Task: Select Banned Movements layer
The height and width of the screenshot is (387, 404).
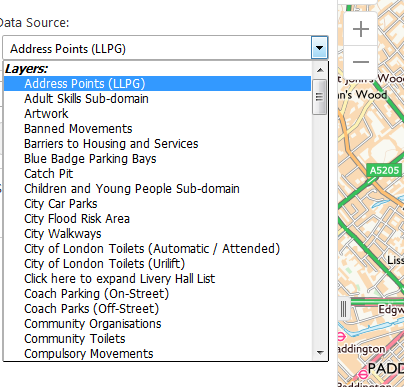Action: [x=157, y=129]
